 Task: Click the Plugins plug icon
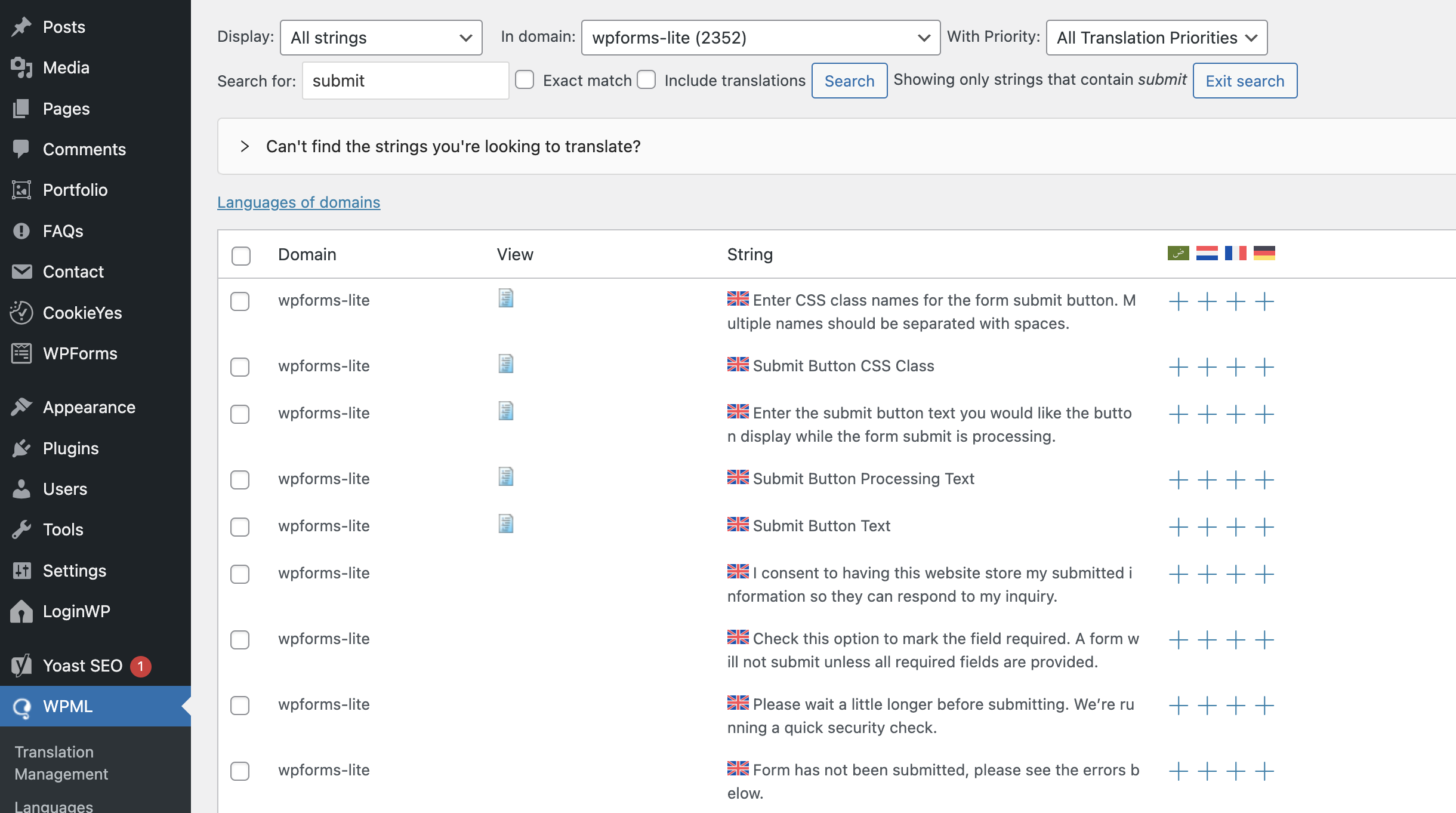point(21,448)
